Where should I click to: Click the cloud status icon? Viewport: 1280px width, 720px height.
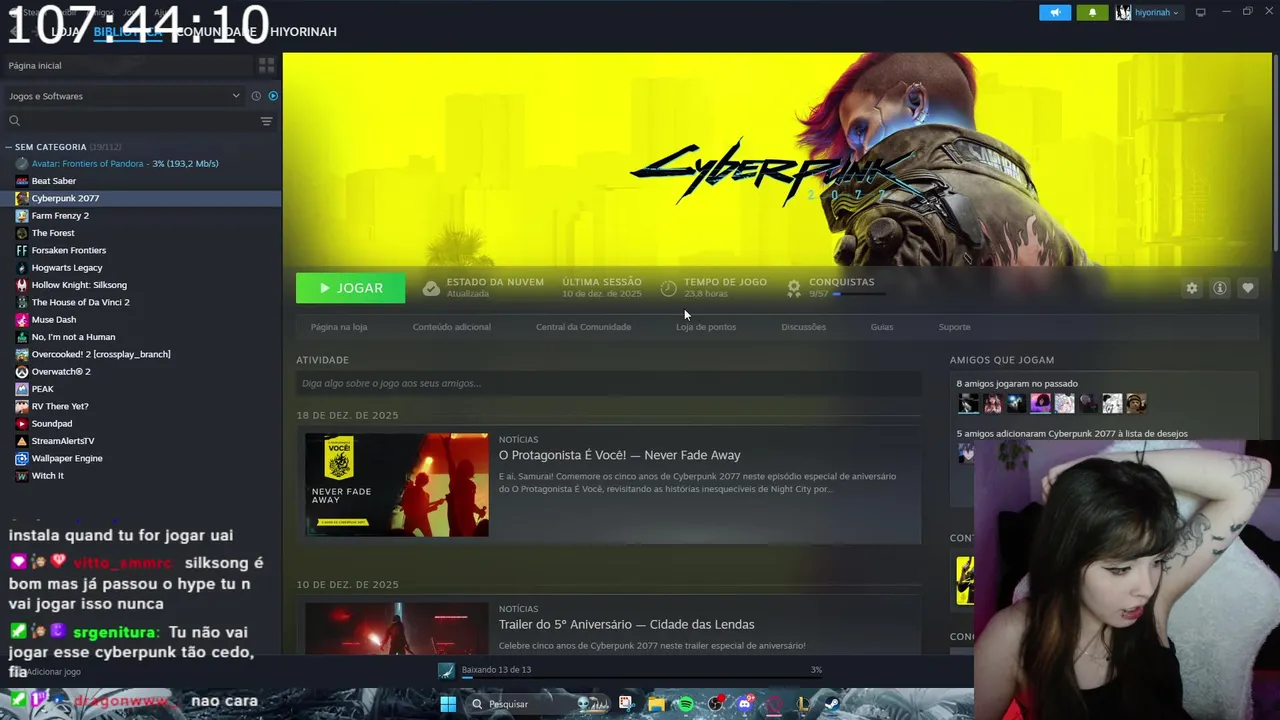(x=431, y=288)
